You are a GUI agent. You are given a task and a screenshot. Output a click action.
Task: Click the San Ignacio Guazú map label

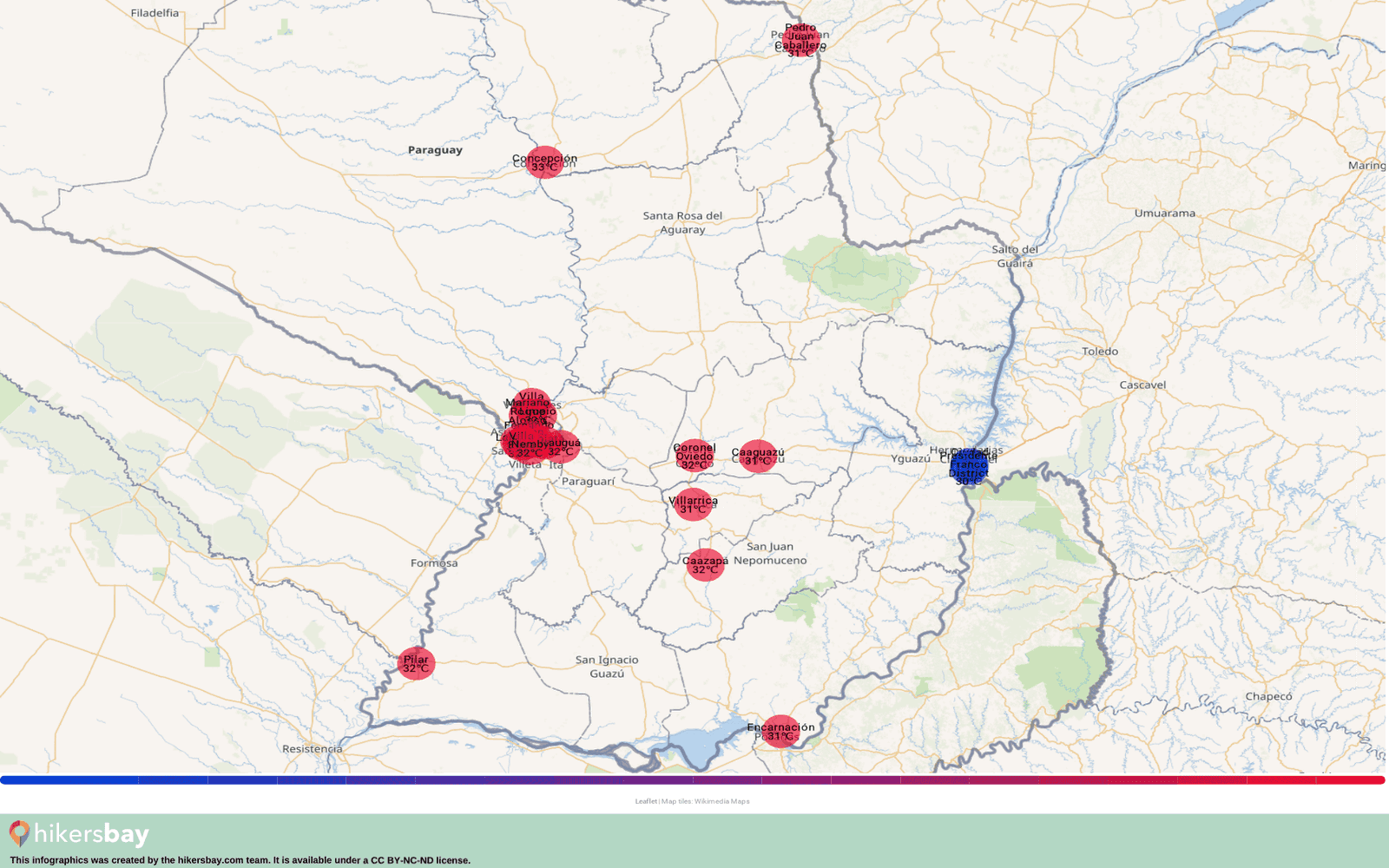point(606,667)
